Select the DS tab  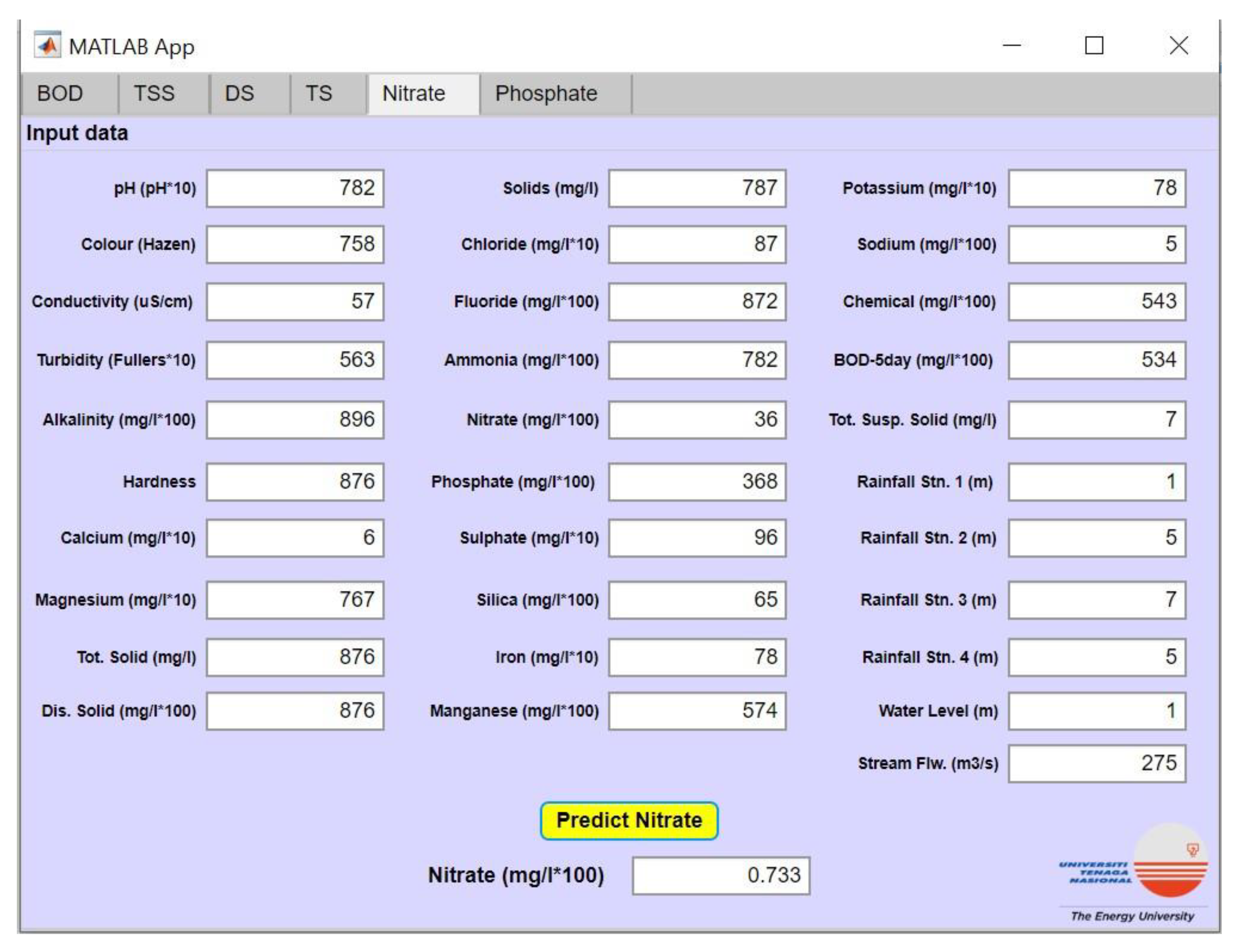[x=240, y=94]
